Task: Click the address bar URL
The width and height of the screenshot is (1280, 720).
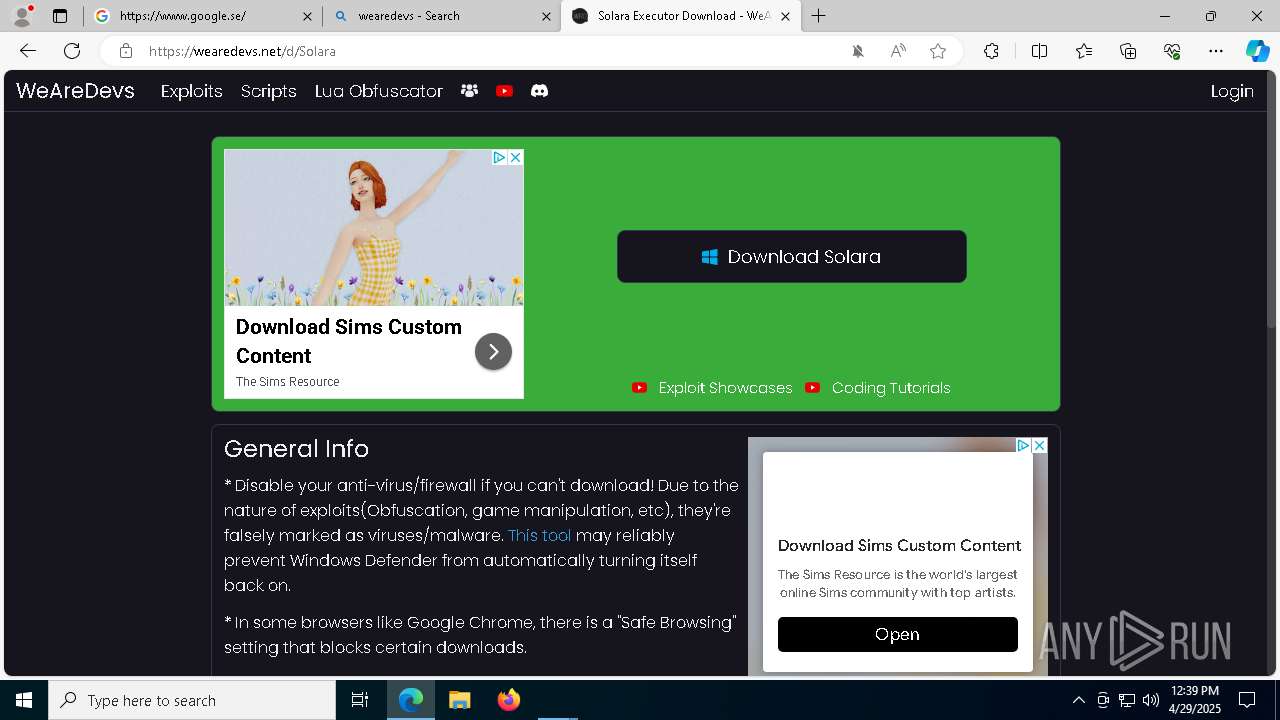Action: [242, 51]
